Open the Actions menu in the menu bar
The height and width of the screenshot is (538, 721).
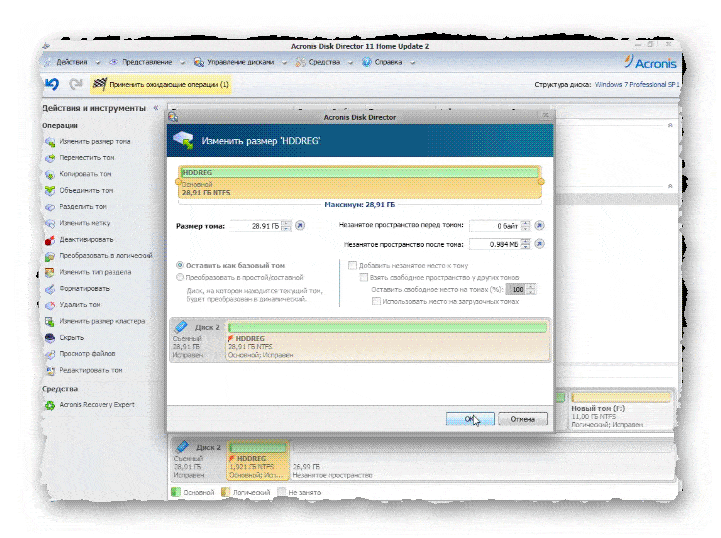tap(72, 62)
